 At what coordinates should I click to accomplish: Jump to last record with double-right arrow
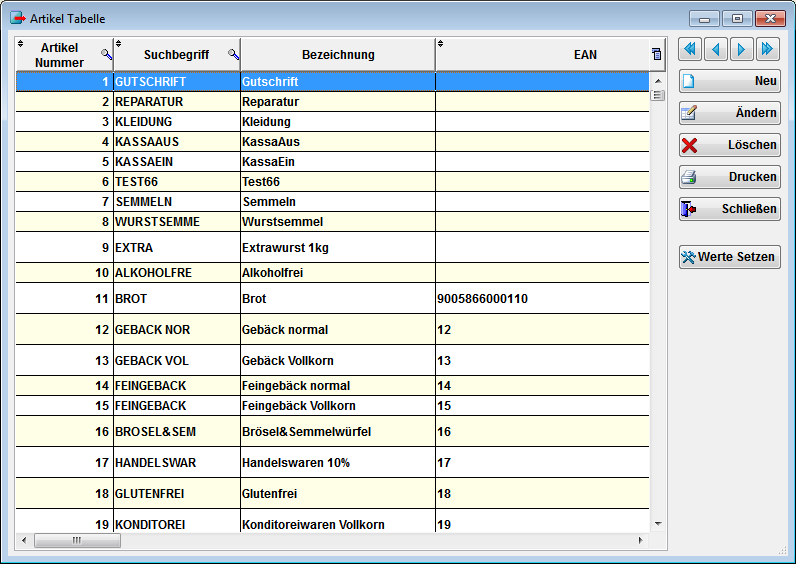point(768,49)
